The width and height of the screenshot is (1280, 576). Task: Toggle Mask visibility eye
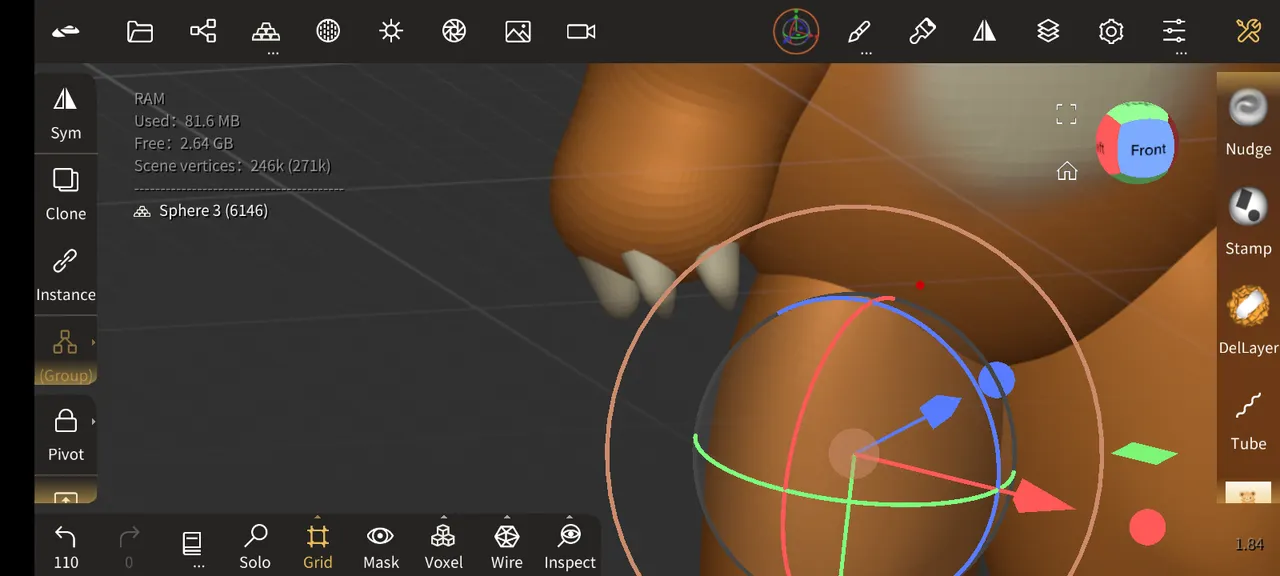coord(381,547)
